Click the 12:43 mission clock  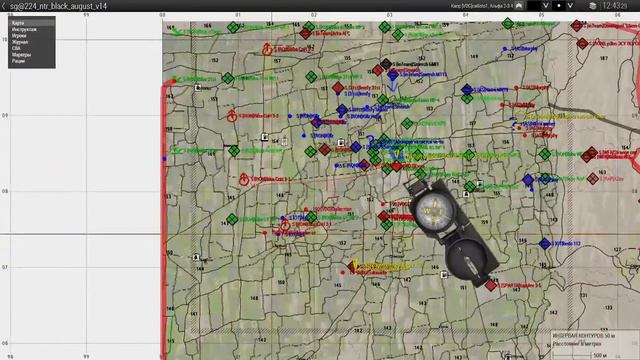pos(614,6)
